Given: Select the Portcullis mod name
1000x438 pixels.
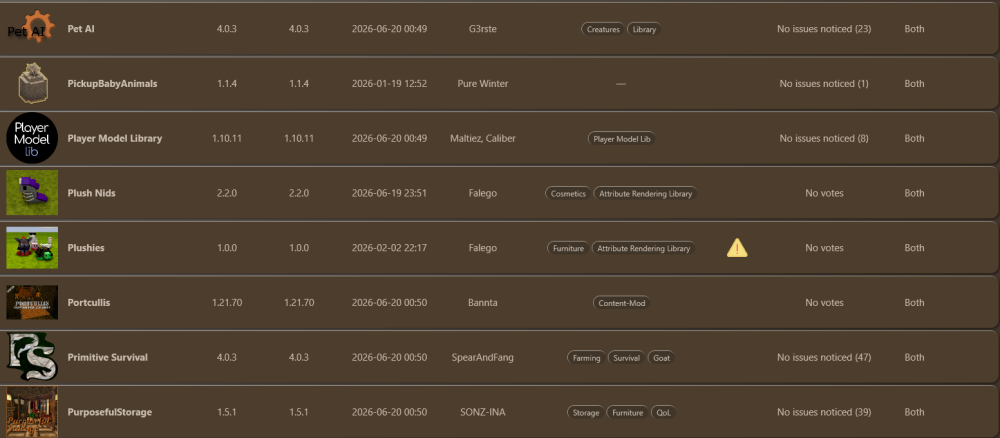Looking at the screenshot, I should click(x=89, y=302).
